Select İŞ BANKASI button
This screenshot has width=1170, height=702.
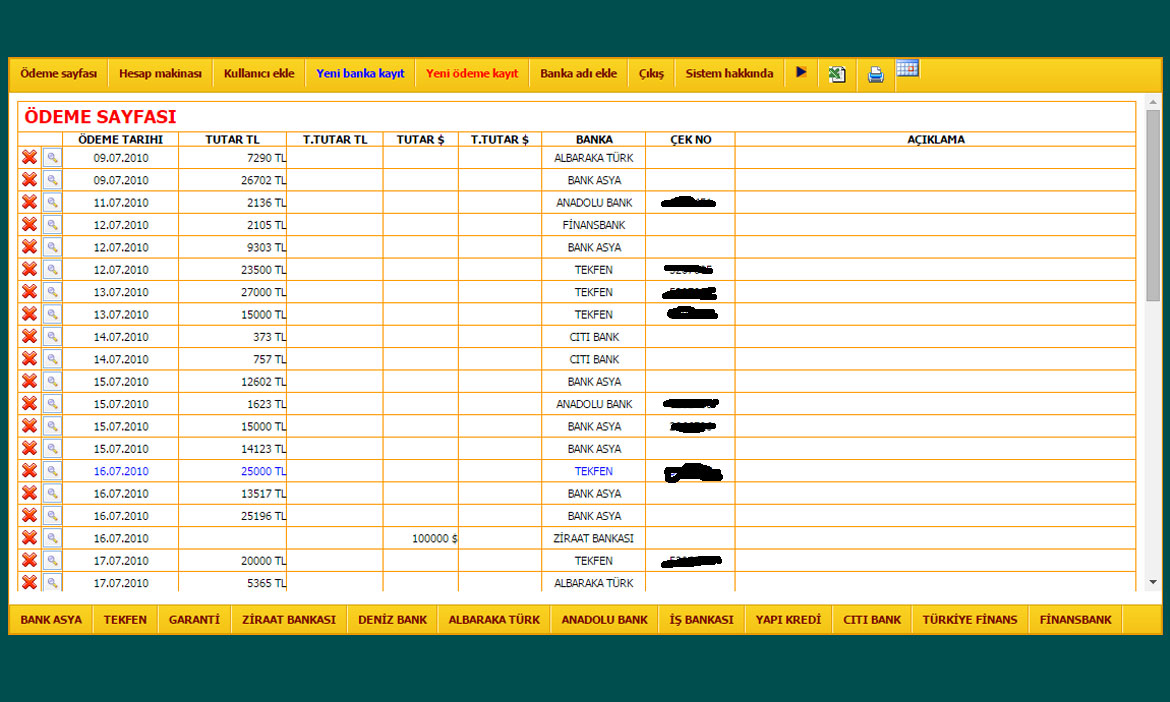tap(701, 619)
